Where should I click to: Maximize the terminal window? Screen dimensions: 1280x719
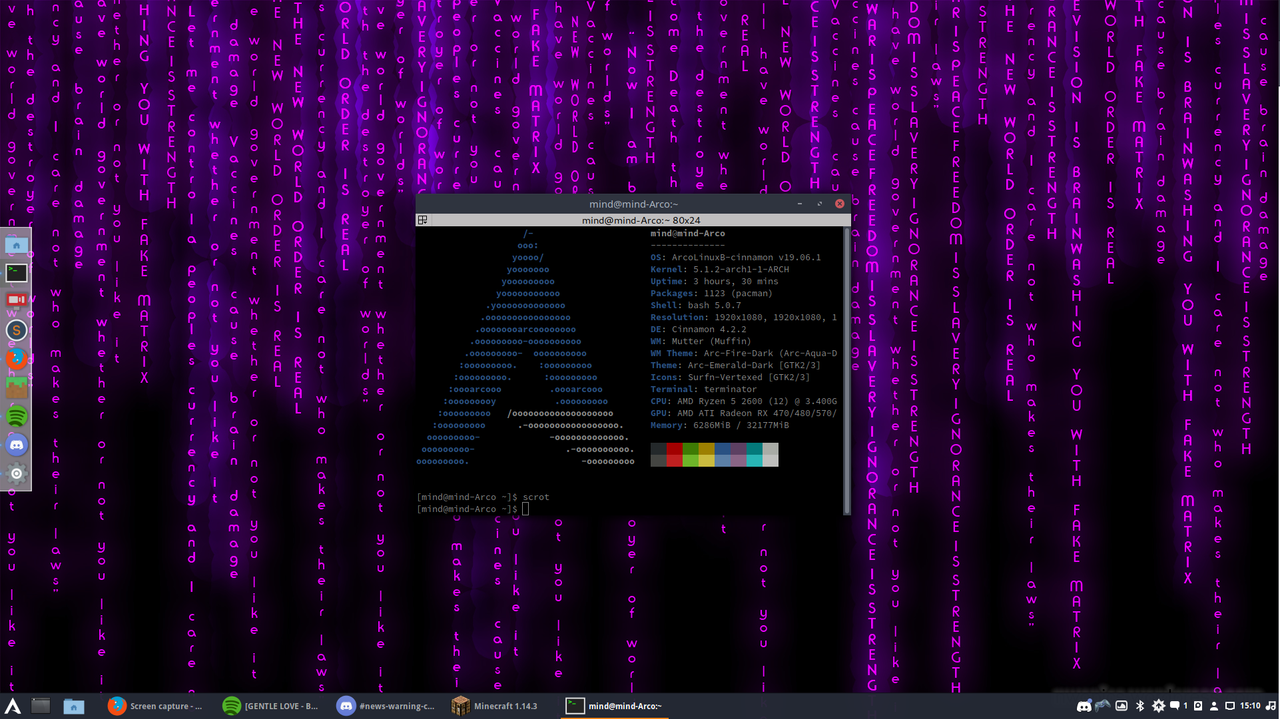click(820, 204)
